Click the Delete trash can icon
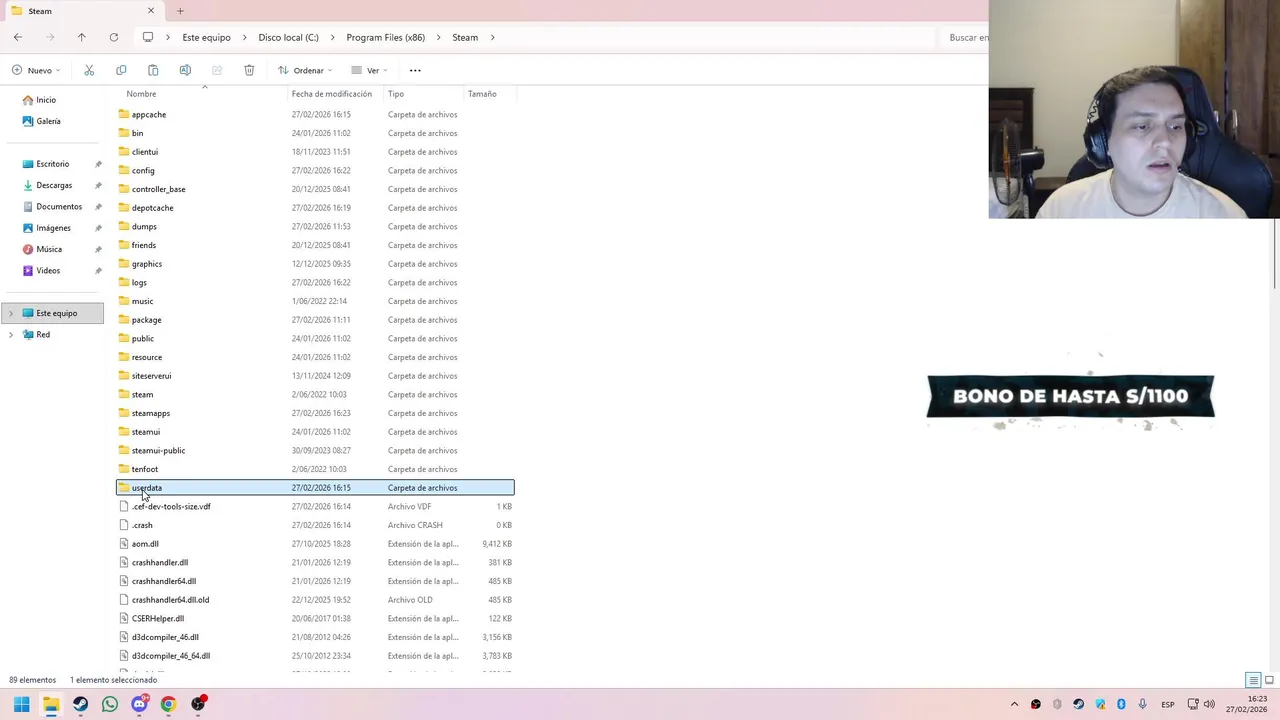This screenshot has width=1280, height=720. pyautogui.click(x=249, y=70)
